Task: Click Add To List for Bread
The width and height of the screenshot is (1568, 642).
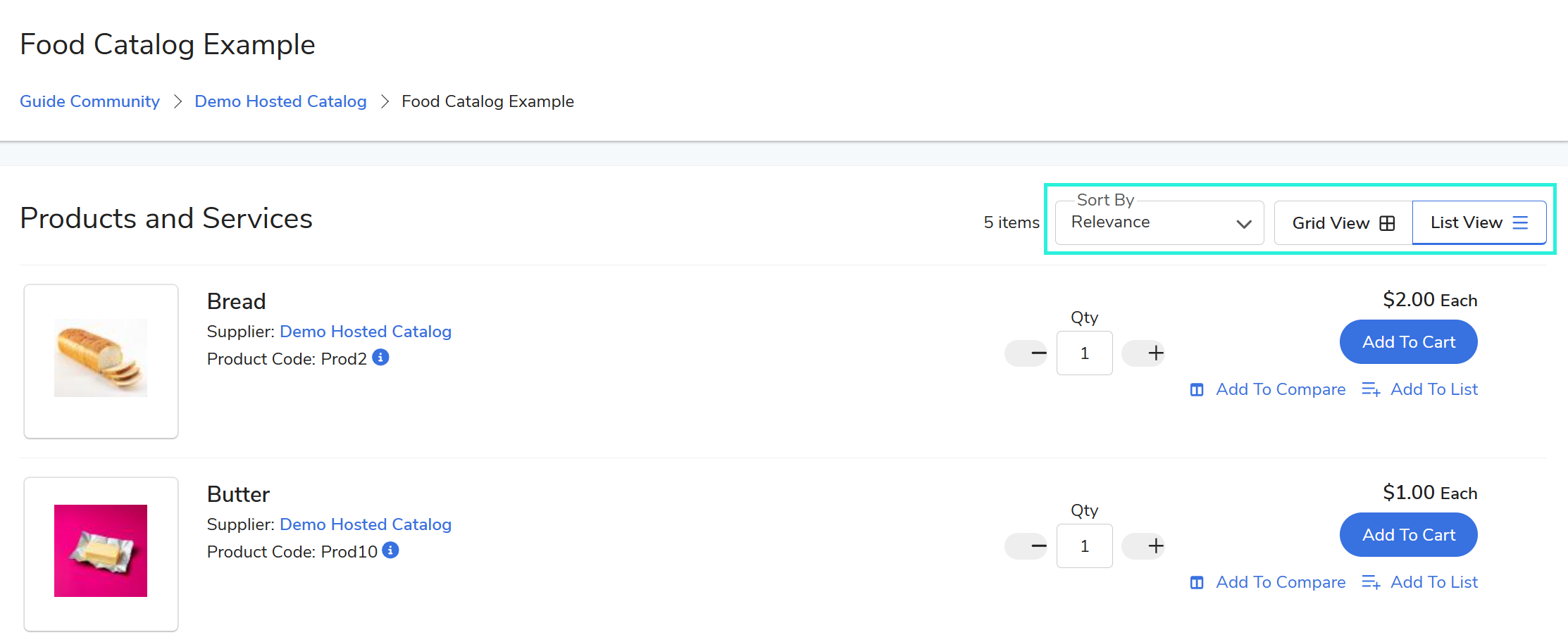Action: [1433, 390]
